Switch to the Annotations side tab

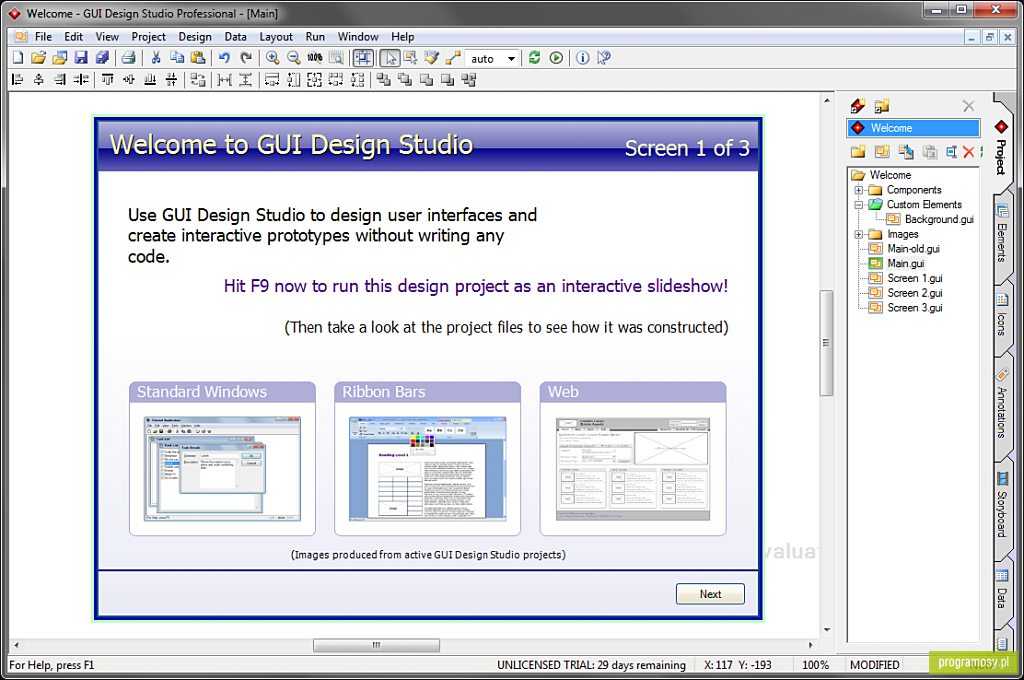click(1002, 405)
